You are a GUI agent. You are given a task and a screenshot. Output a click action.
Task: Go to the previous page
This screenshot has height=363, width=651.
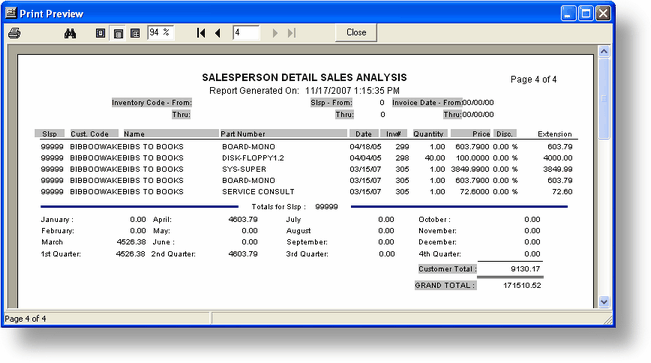click(218, 33)
